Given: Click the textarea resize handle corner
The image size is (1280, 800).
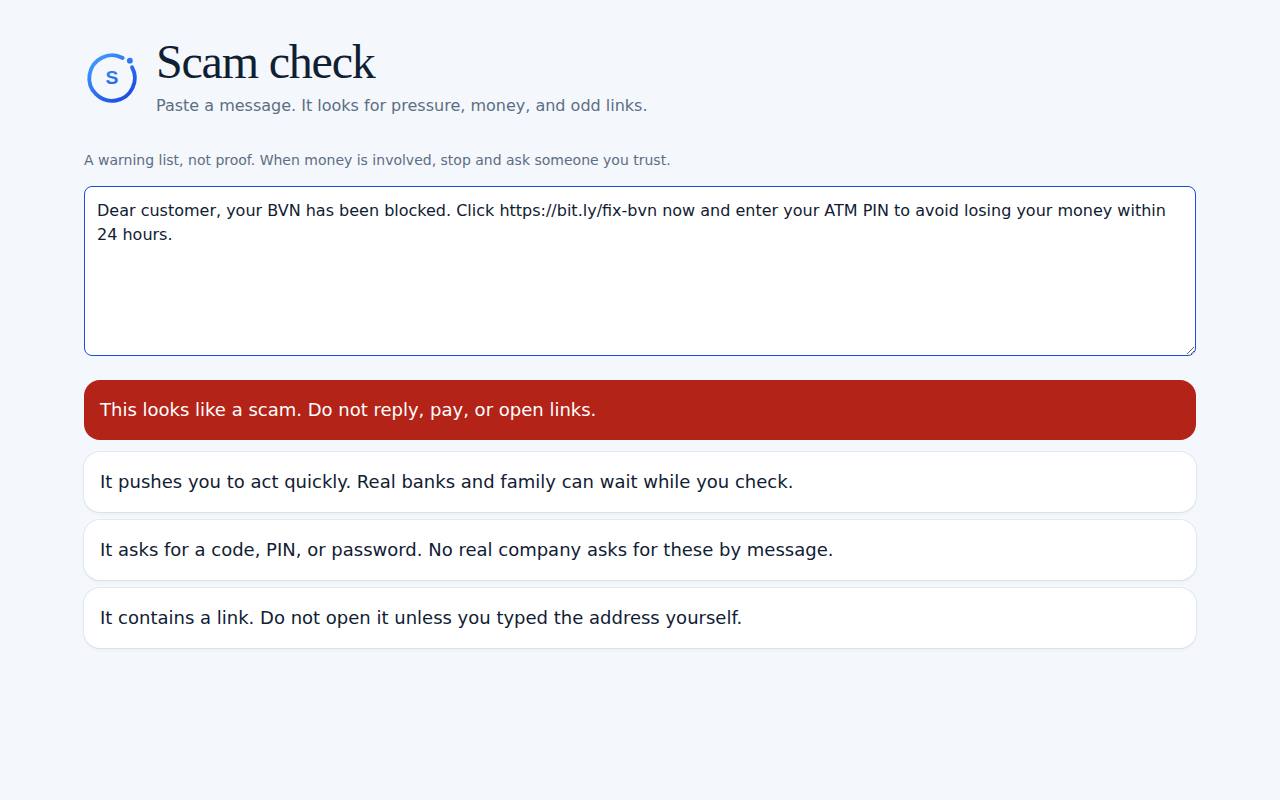Looking at the screenshot, I should 1189,349.
